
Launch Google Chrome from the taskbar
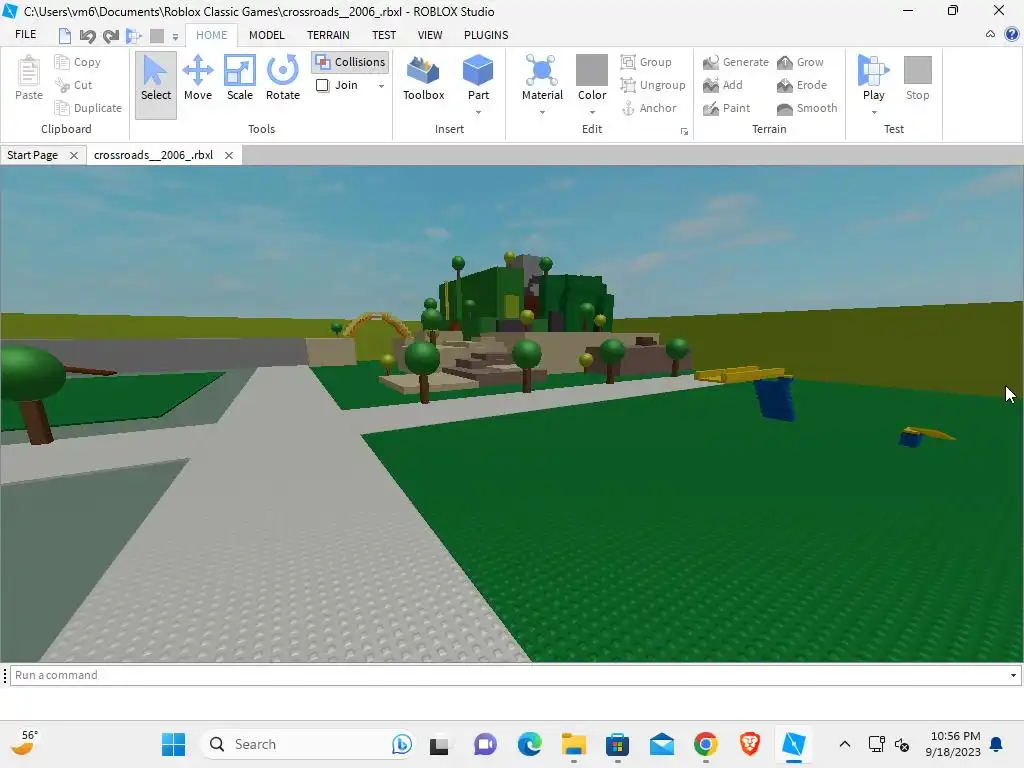click(x=705, y=744)
